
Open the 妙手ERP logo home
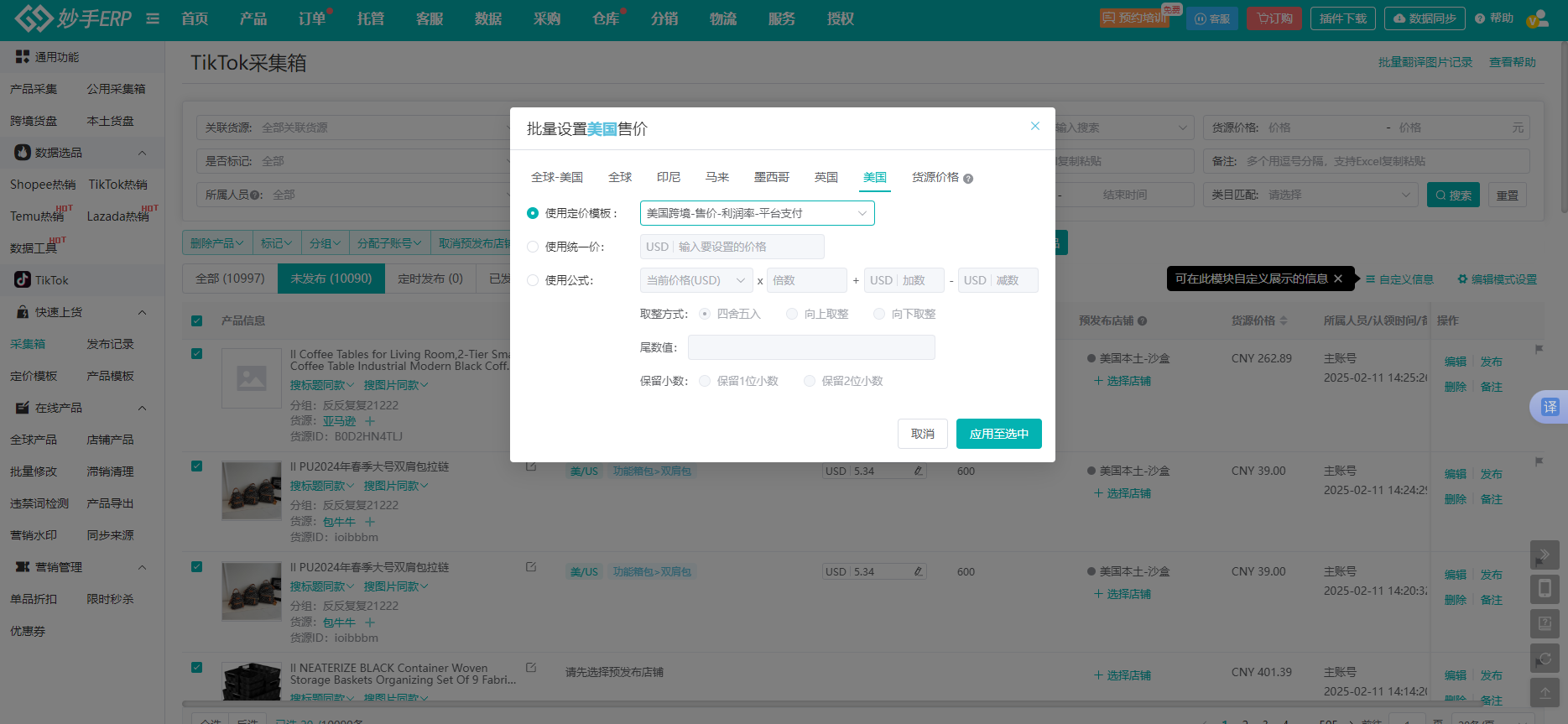coord(73,18)
